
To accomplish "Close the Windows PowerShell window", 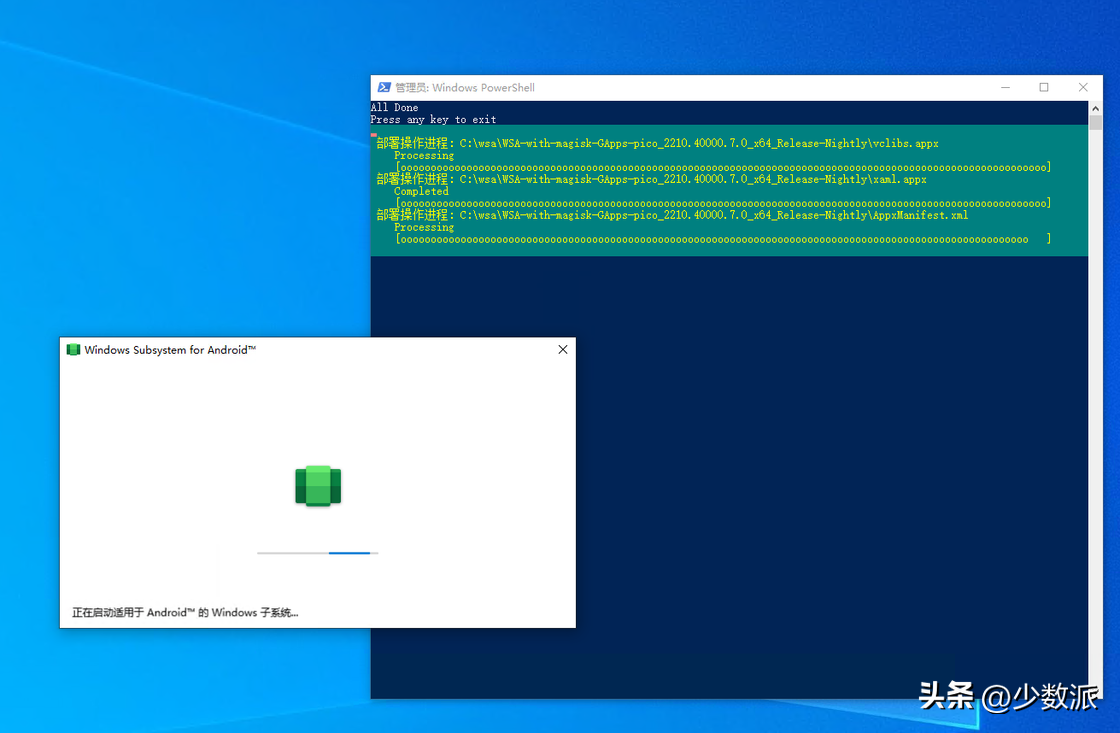I will click(x=1083, y=88).
